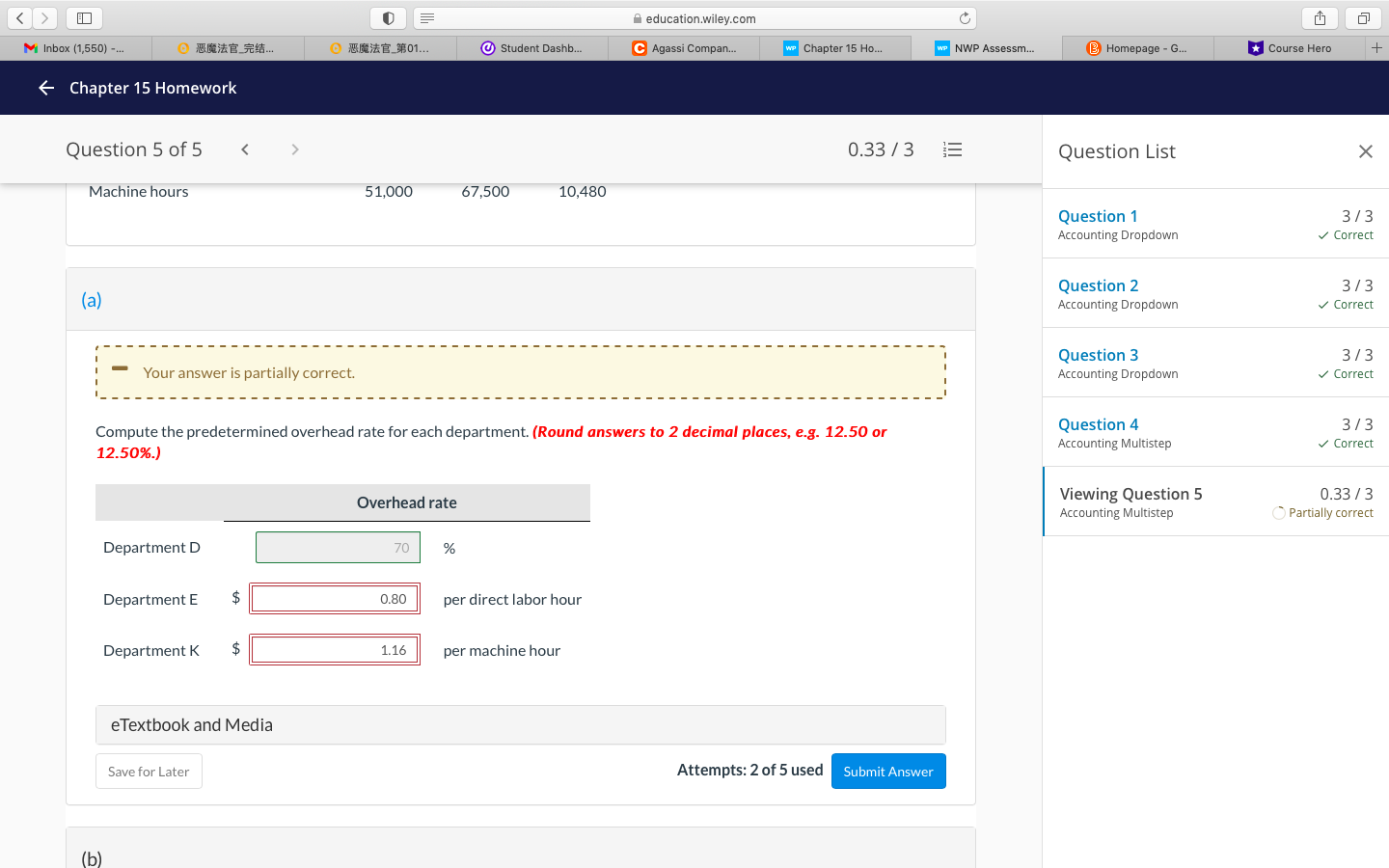Collapse the part (a) section header
The image size is (1389, 868).
pos(521,300)
